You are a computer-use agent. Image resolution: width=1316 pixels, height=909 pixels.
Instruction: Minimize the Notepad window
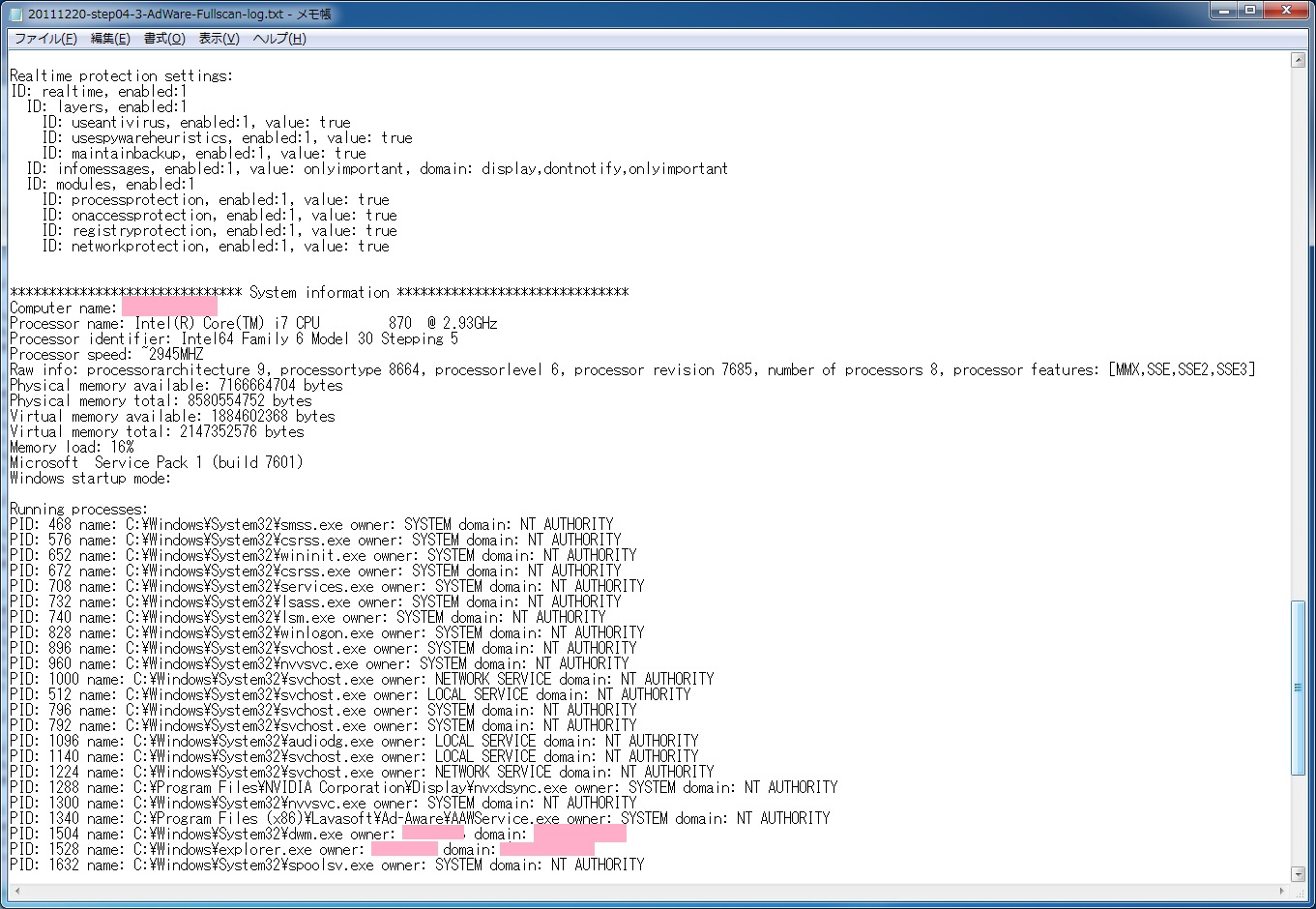[1223, 11]
